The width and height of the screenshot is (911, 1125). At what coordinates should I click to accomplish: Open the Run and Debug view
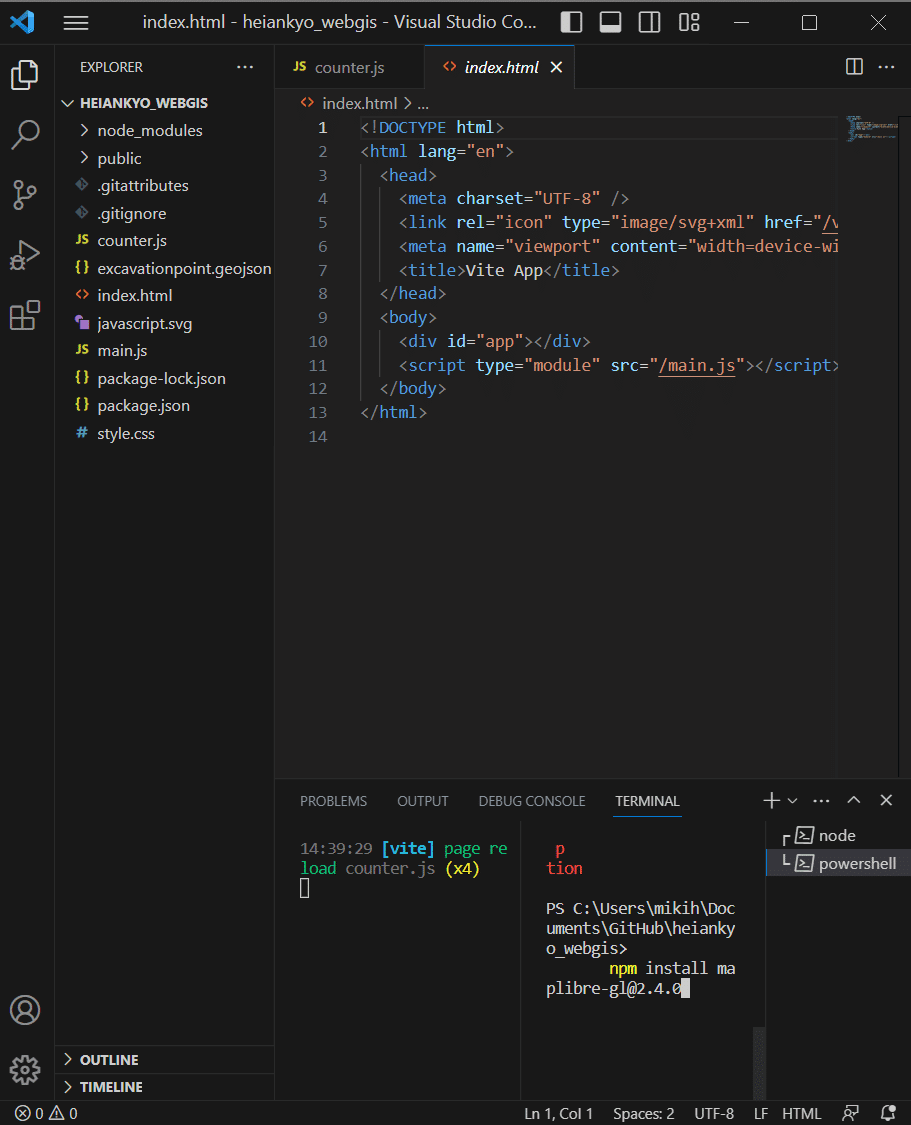coord(25,256)
